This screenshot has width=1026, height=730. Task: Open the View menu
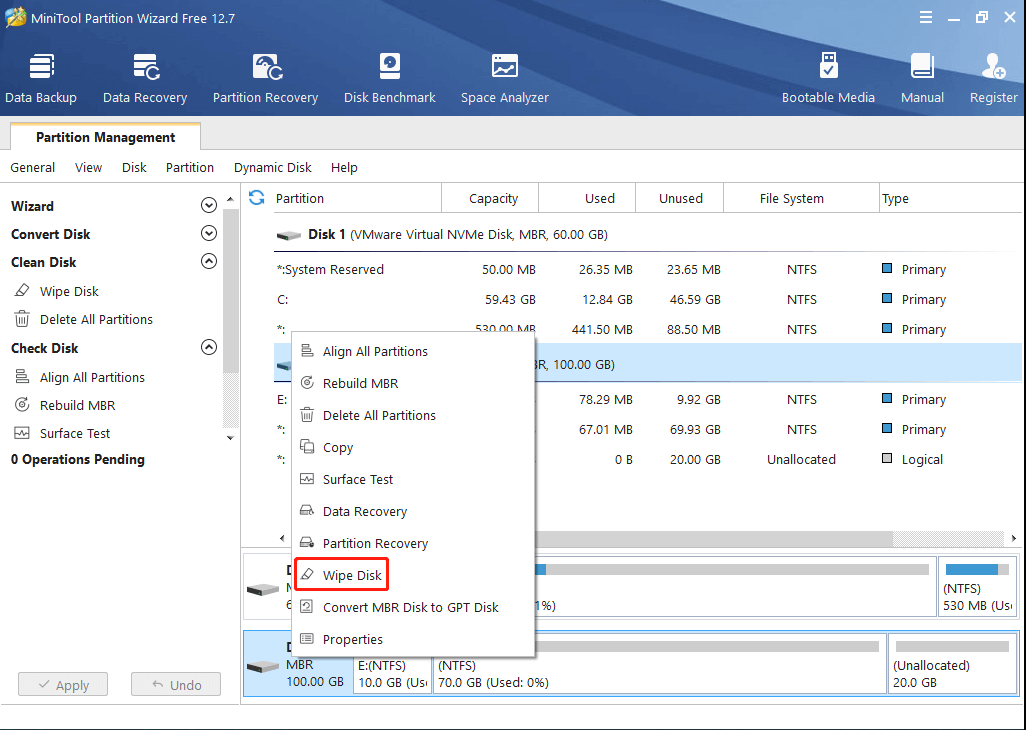coord(88,167)
